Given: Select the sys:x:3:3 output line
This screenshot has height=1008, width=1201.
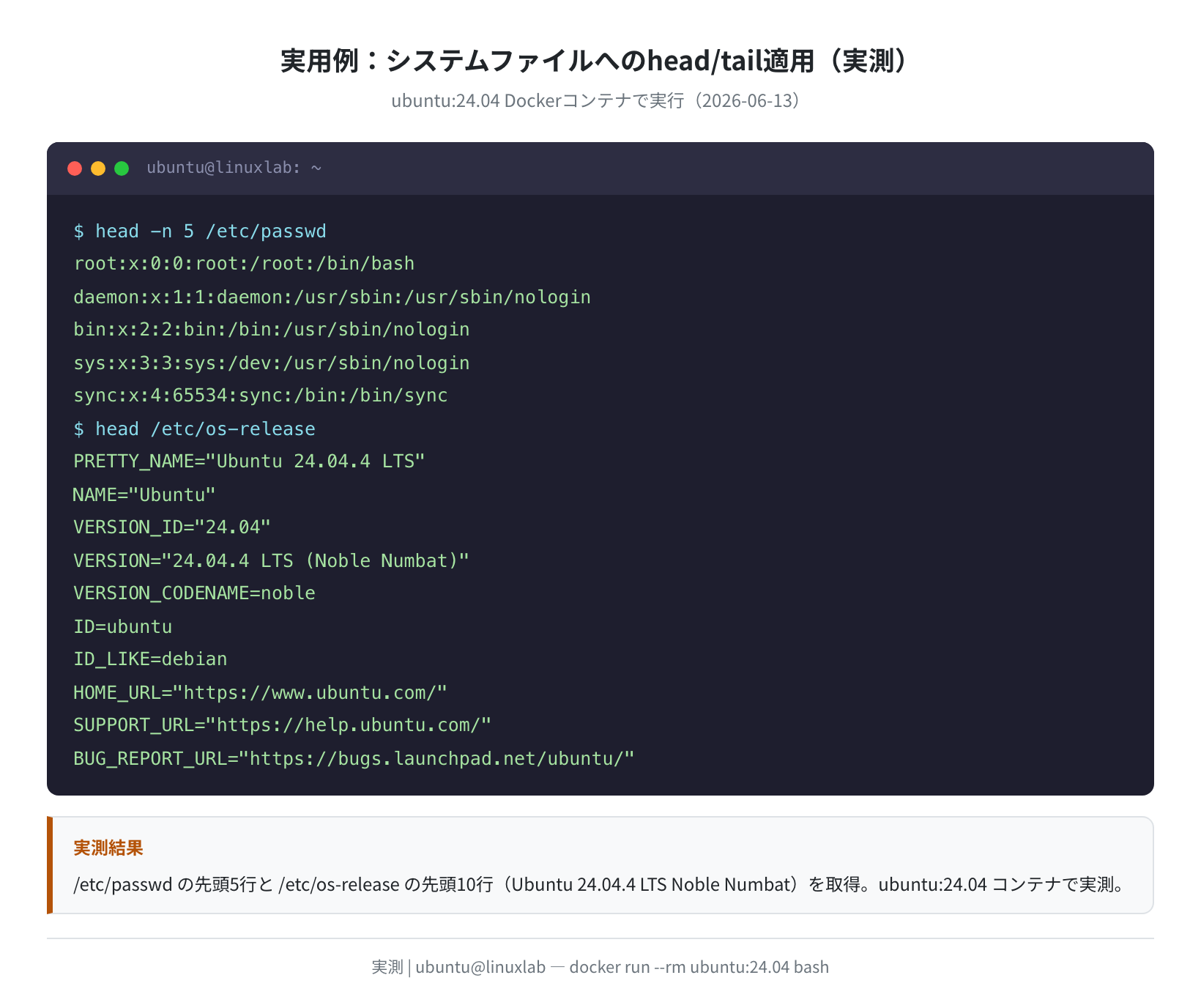Looking at the screenshot, I should click(271, 363).
